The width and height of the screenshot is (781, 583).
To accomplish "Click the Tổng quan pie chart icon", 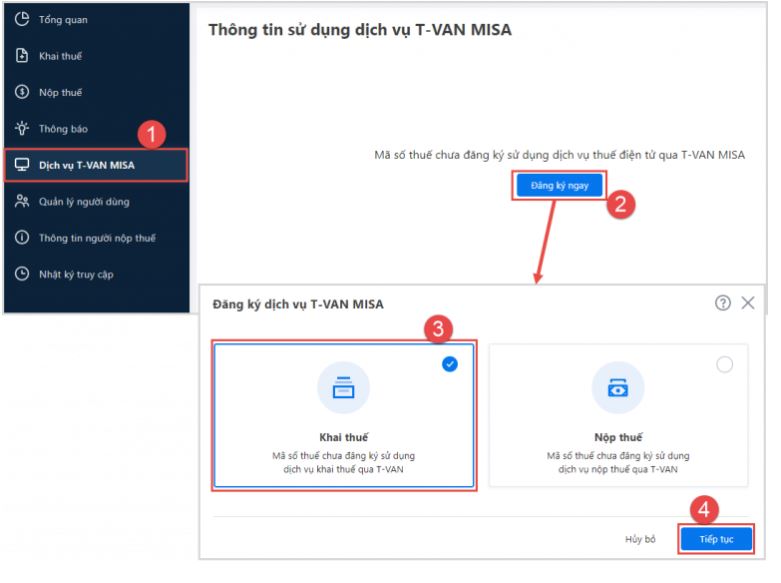I will coord(21,20).
